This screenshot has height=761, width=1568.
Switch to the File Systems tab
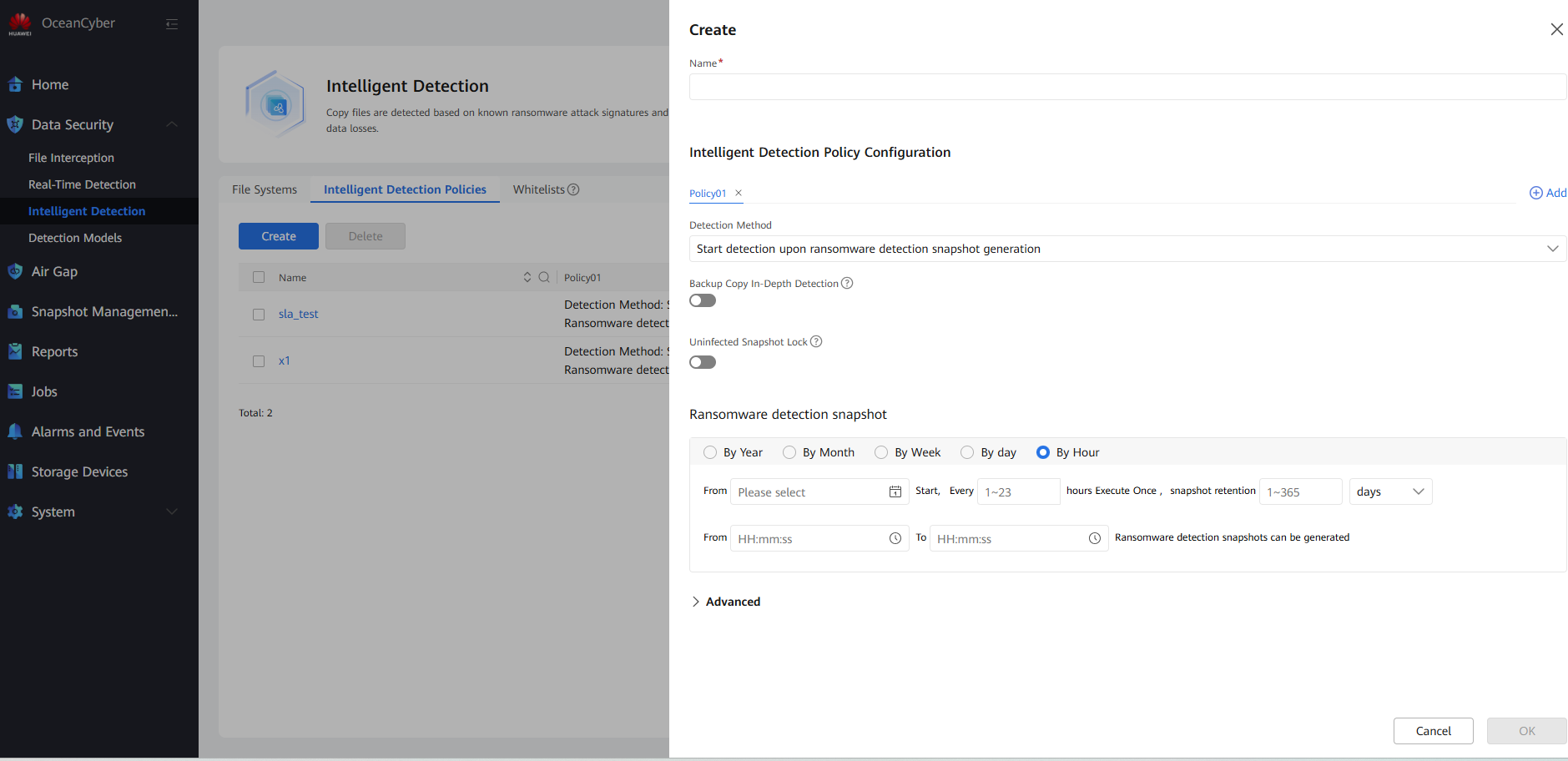click(265, 189)
